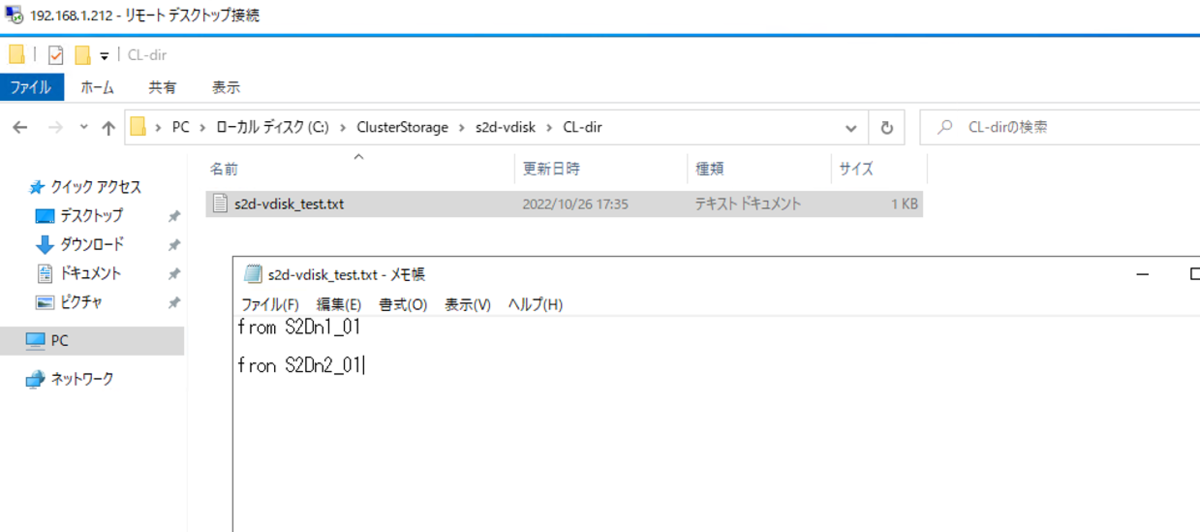Open the ファイル tab in Explorer ribbon
The width and height of the screenshot is (1200, 532).
pos(32,87)
